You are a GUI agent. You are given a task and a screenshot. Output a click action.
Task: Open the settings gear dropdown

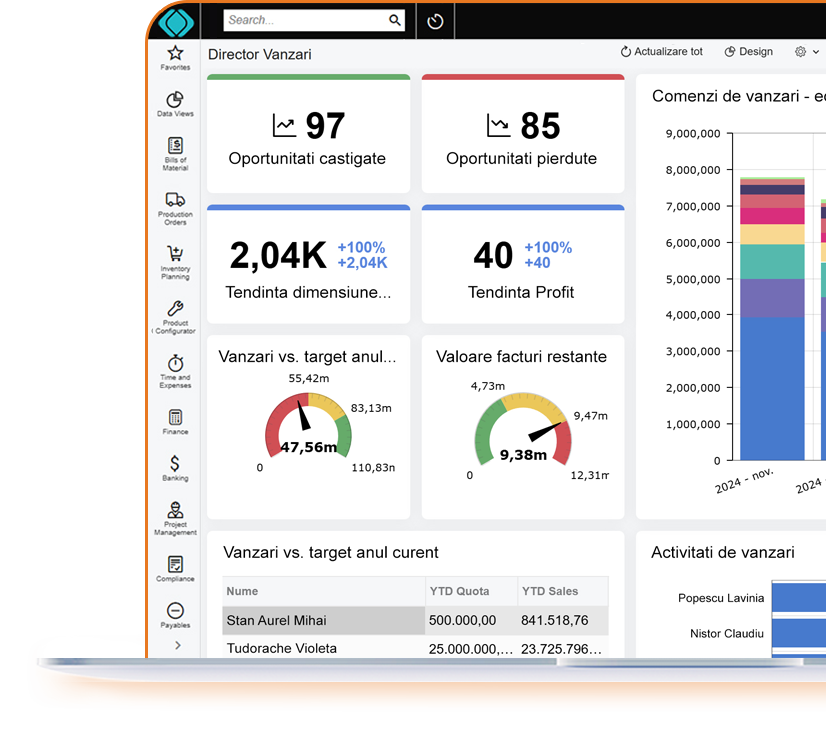[806, 52]
